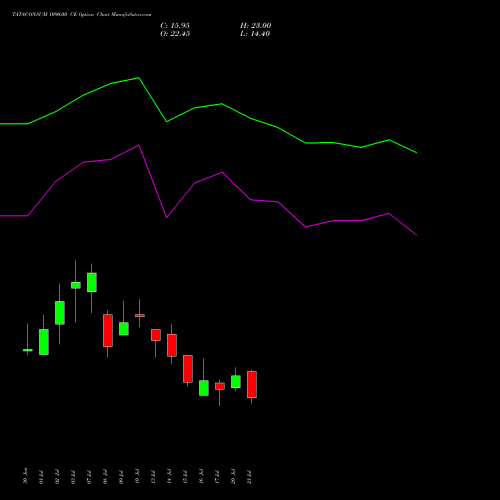Click the 08 Jul date label
This screenshot has height=500, width=500.
point(105,477)
